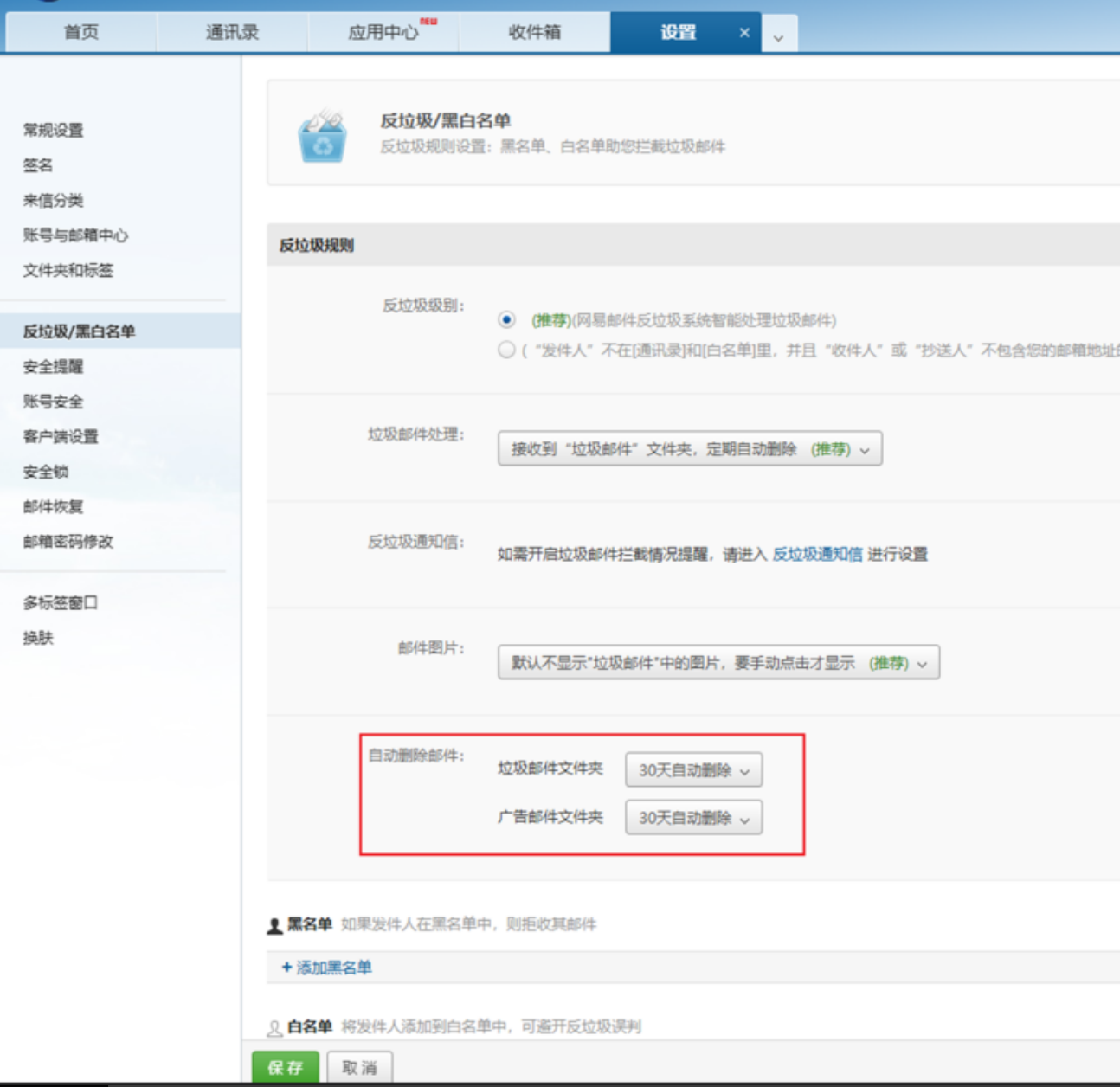Screen dimensions: 1120x1087
Task: Select the strict "发件人" anti-spam level radio
Action: 507,350
